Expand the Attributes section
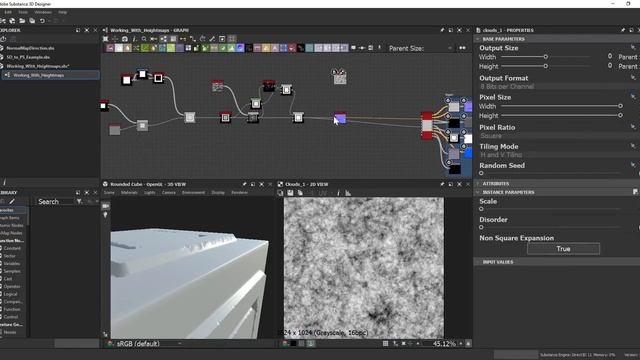The width and height of the screenshot is (640, 360). (x=478, y=184)
